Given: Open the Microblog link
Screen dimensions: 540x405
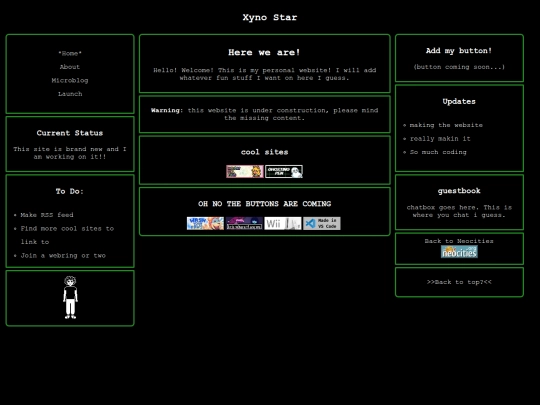Looking at the screenshot, I should [70, 80].
